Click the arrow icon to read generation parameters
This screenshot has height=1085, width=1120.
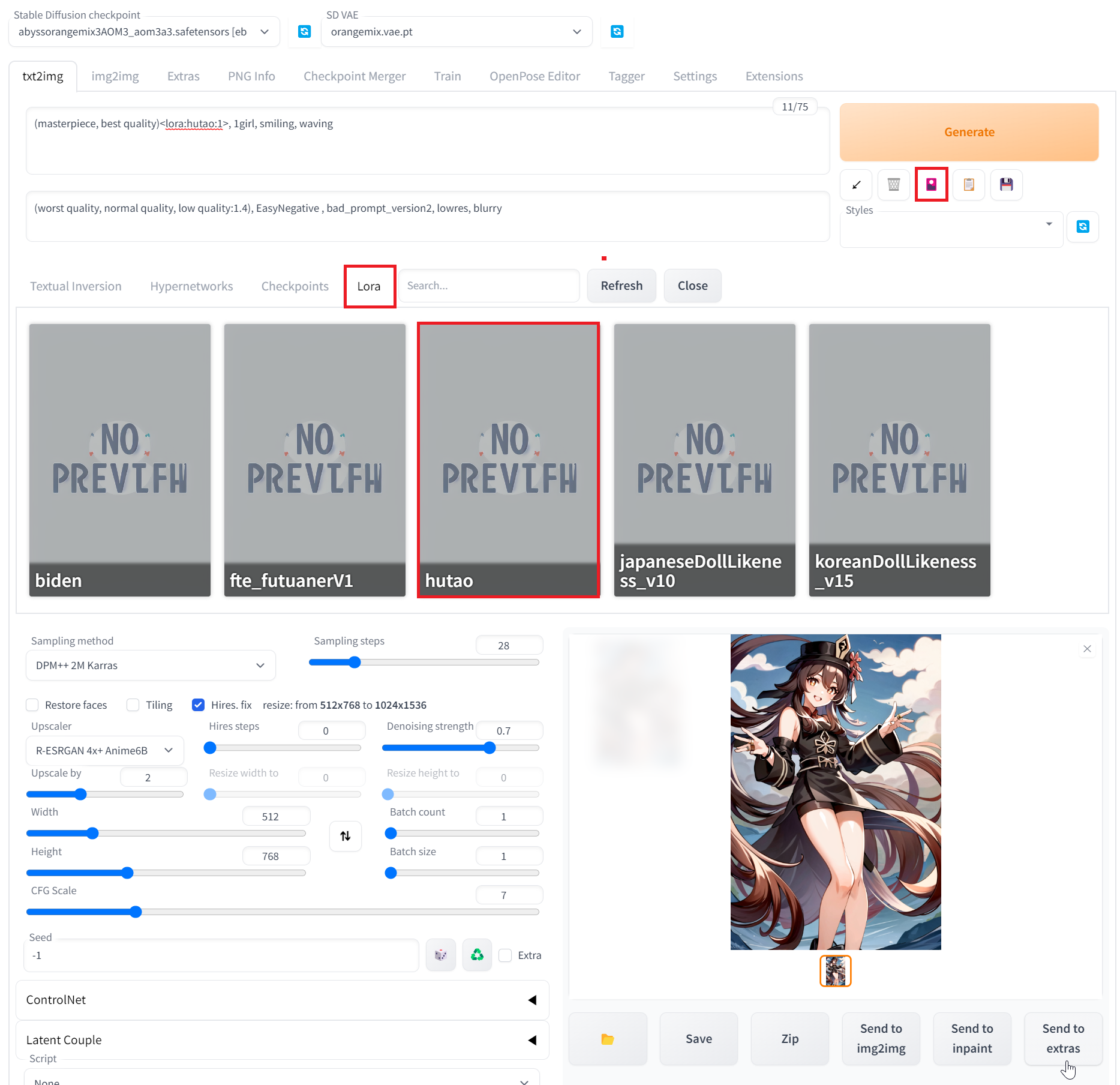[x=856, y=185]
